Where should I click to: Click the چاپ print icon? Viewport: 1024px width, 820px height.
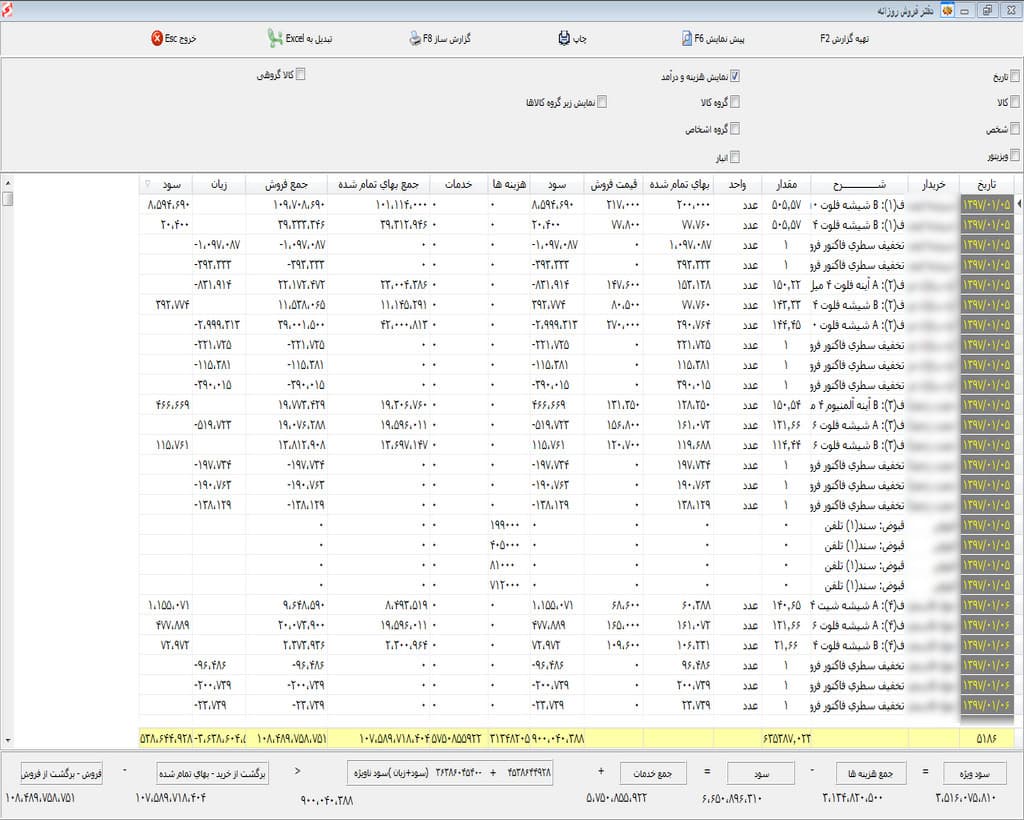pyautogui.click(x=564, y=39)
